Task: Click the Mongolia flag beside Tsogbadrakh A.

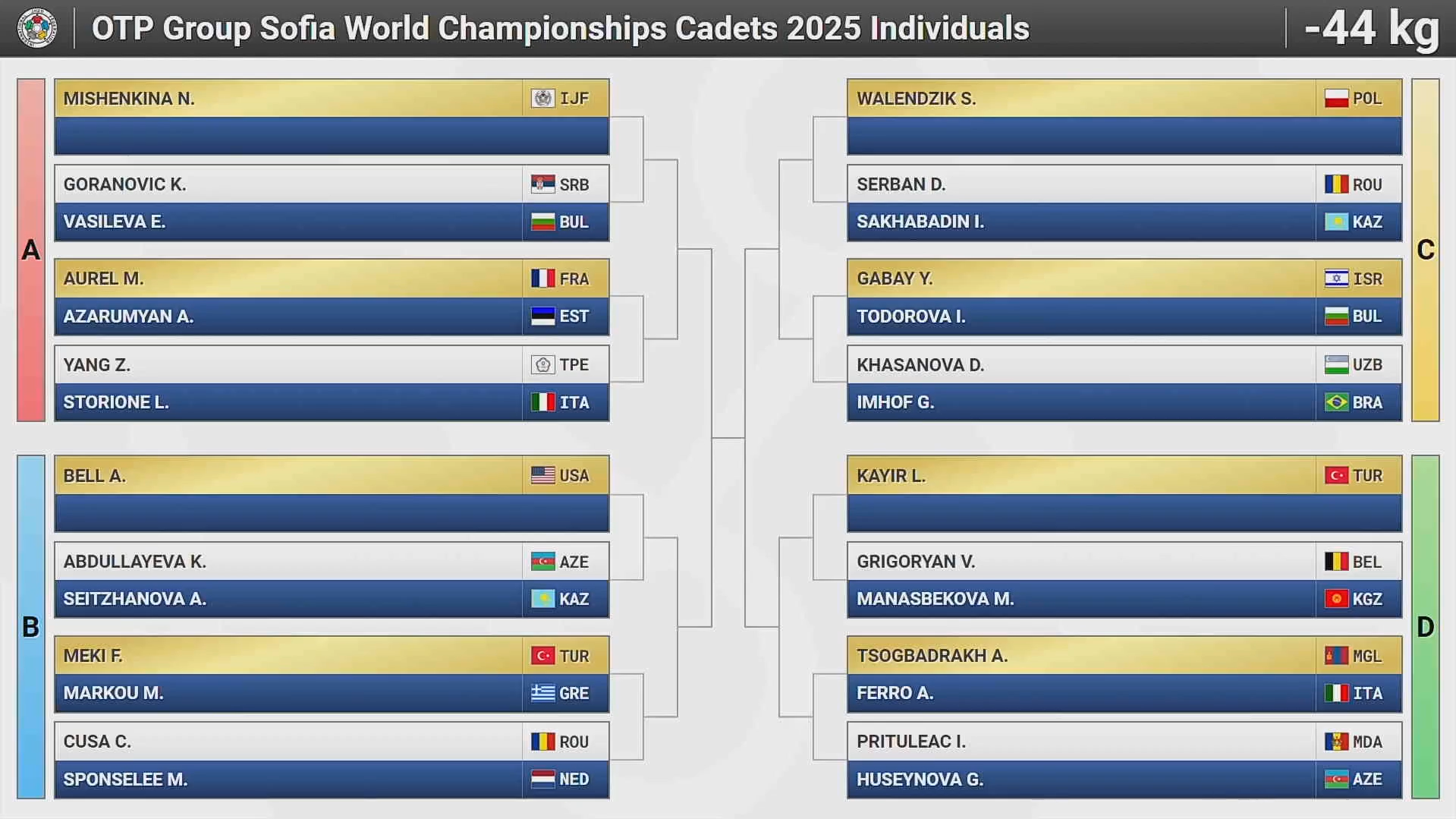Action: point(1335,656)
